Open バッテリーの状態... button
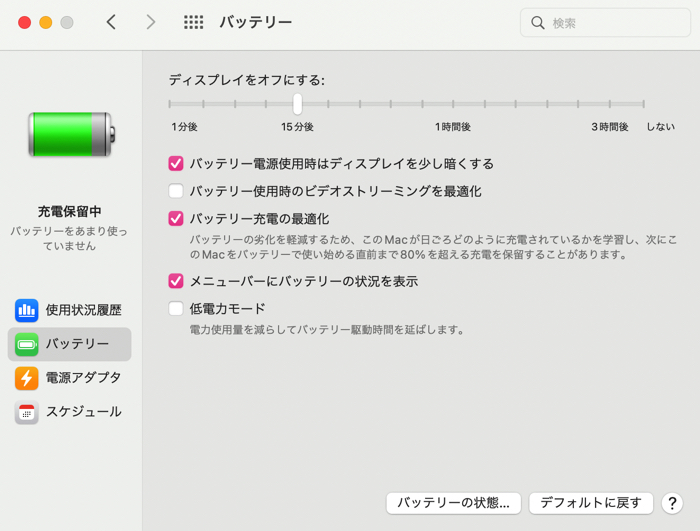The image size is (700, 531). (454, 503)
